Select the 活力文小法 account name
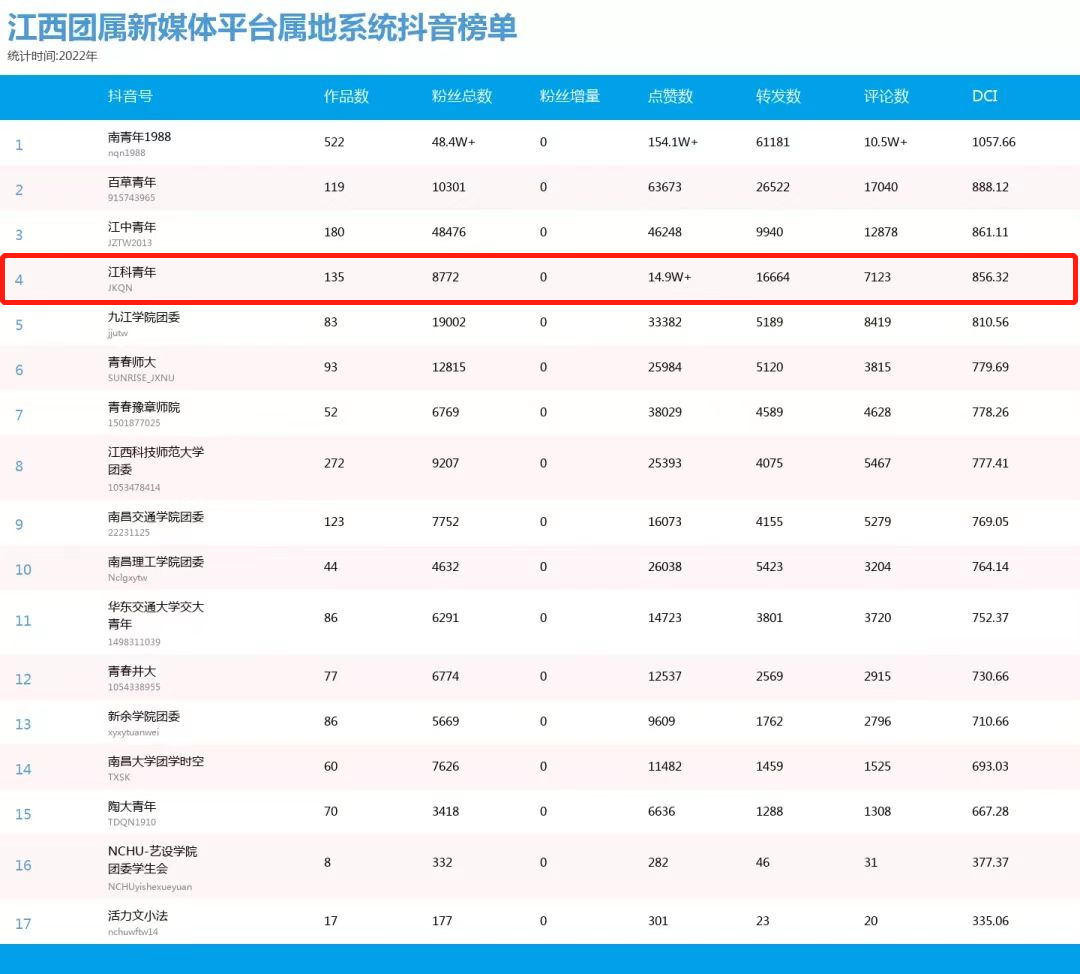 coord(138,915)
